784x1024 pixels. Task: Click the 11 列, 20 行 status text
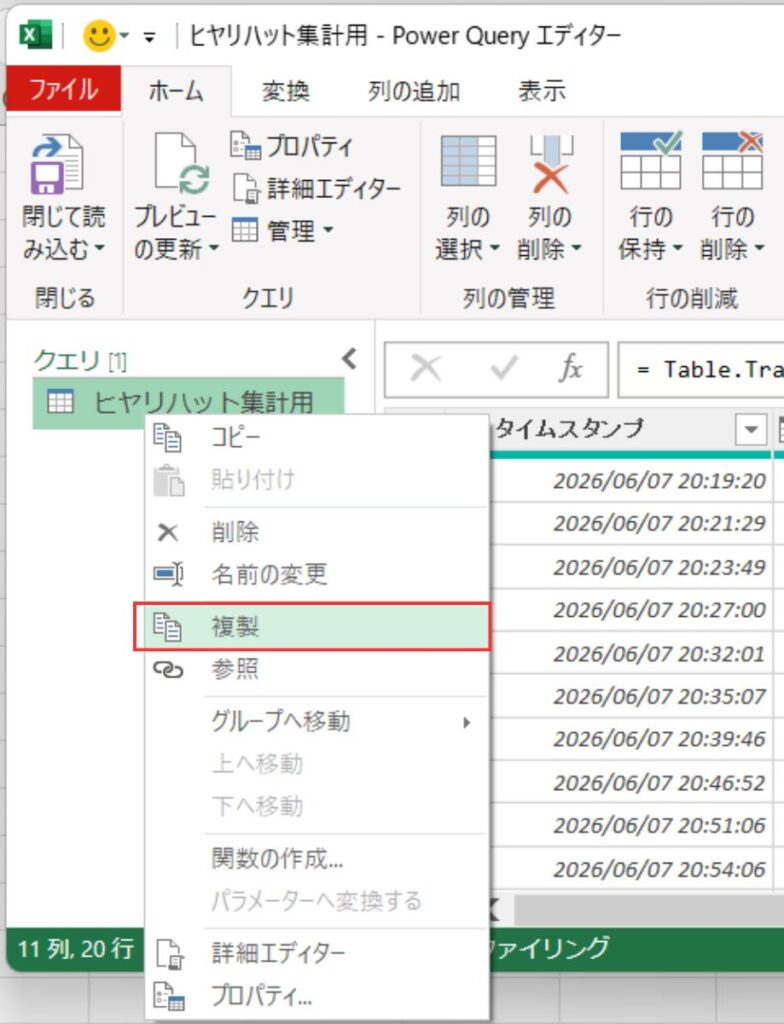[x=76, y=948]
